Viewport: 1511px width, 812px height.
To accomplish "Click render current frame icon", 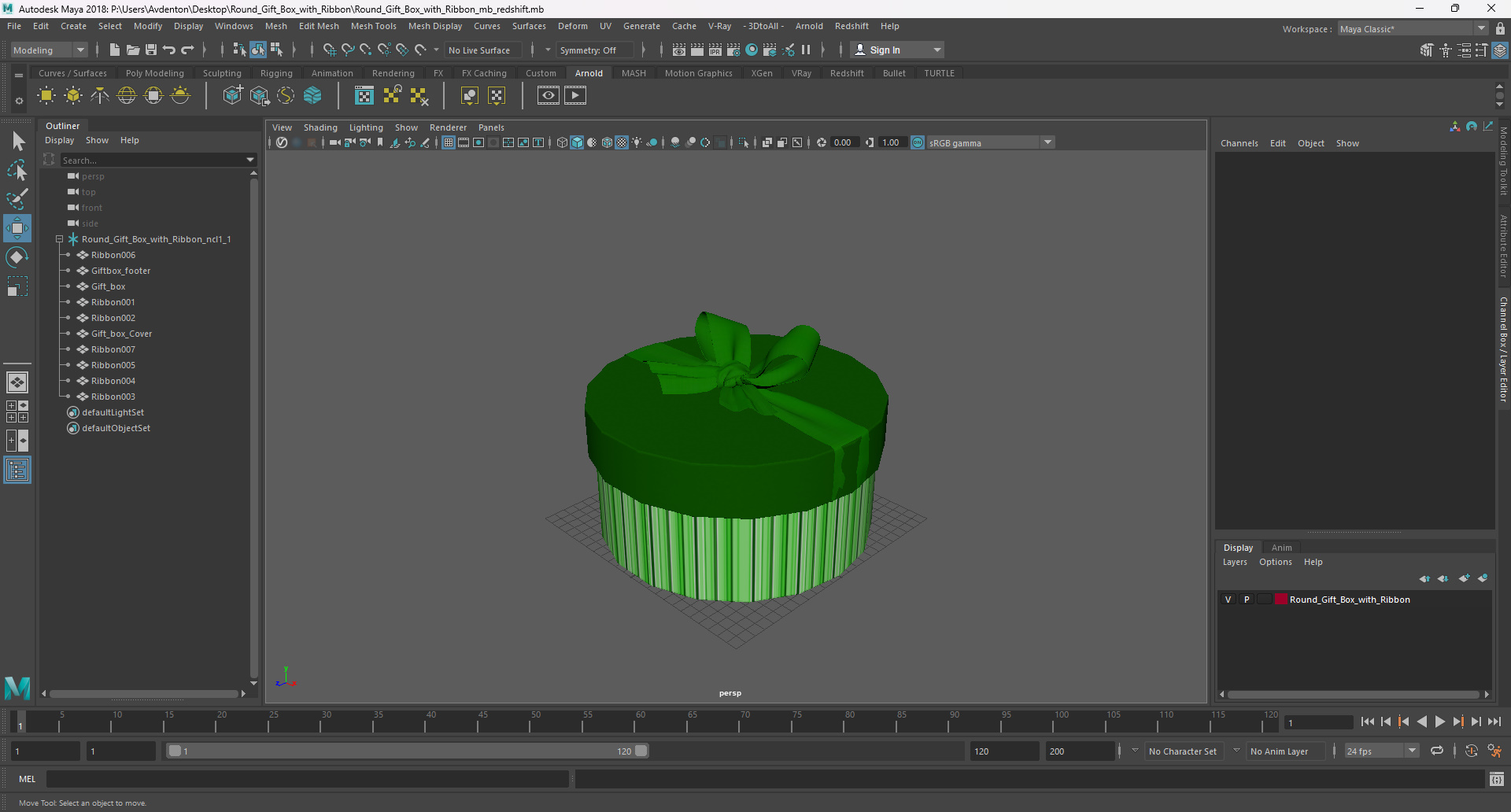I will coord(697,50).
